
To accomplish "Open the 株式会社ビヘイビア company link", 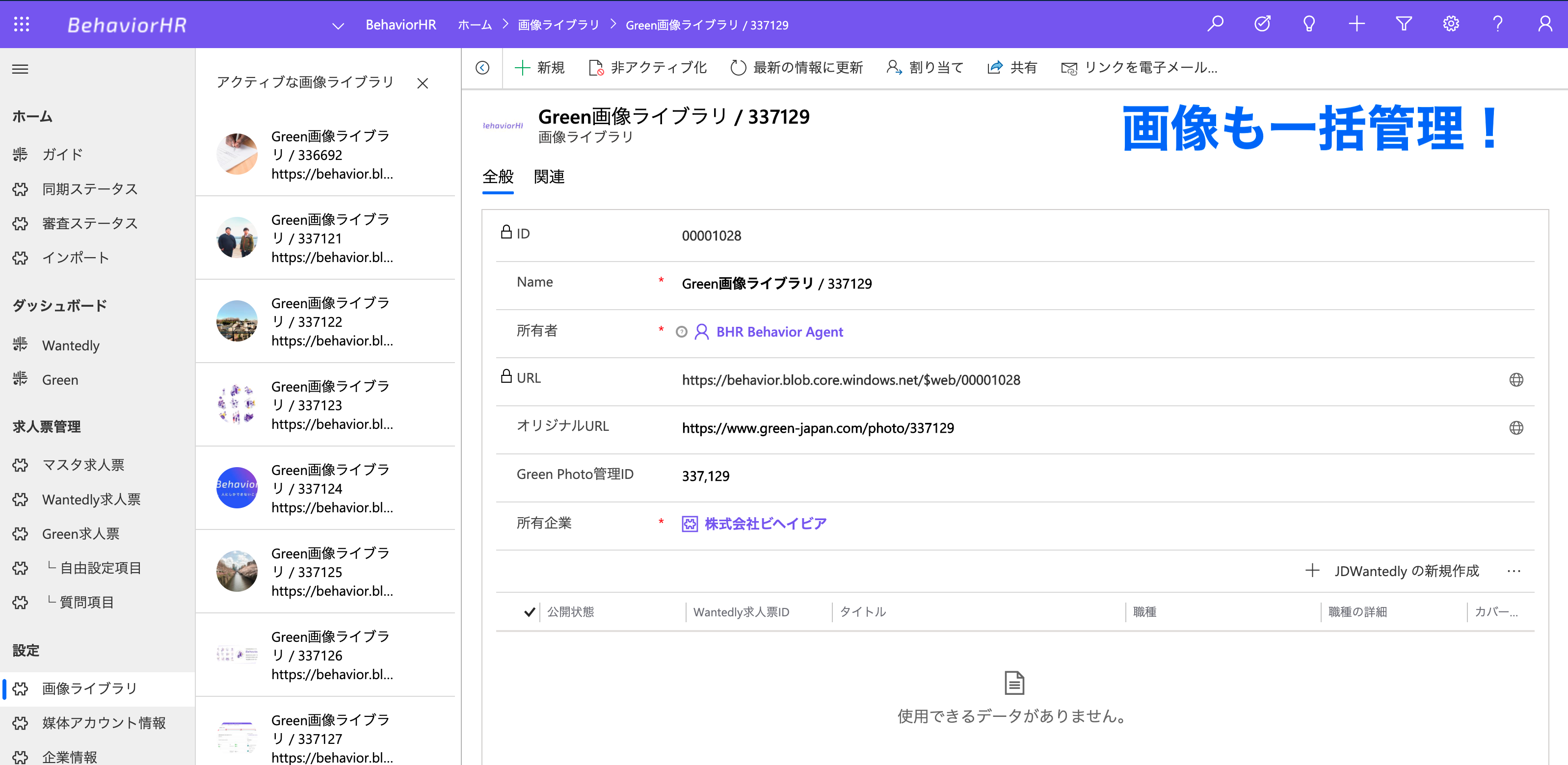I will 765,524.
